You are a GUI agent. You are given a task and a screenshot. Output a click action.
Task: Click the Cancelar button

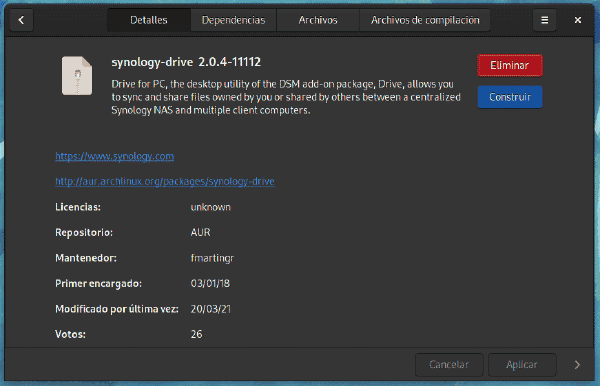pos(449,365)
